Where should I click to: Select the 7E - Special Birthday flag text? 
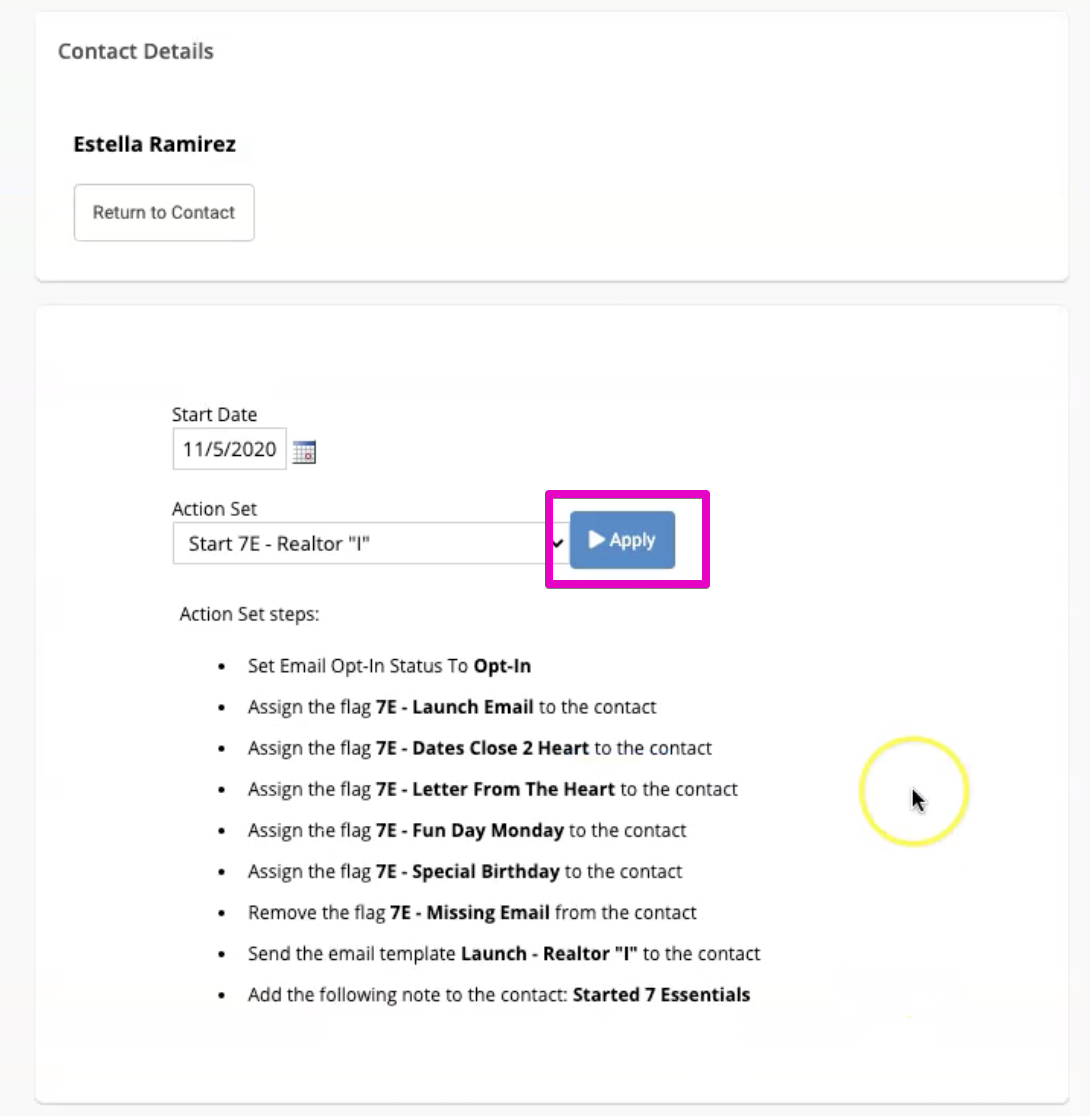point(468,872)
